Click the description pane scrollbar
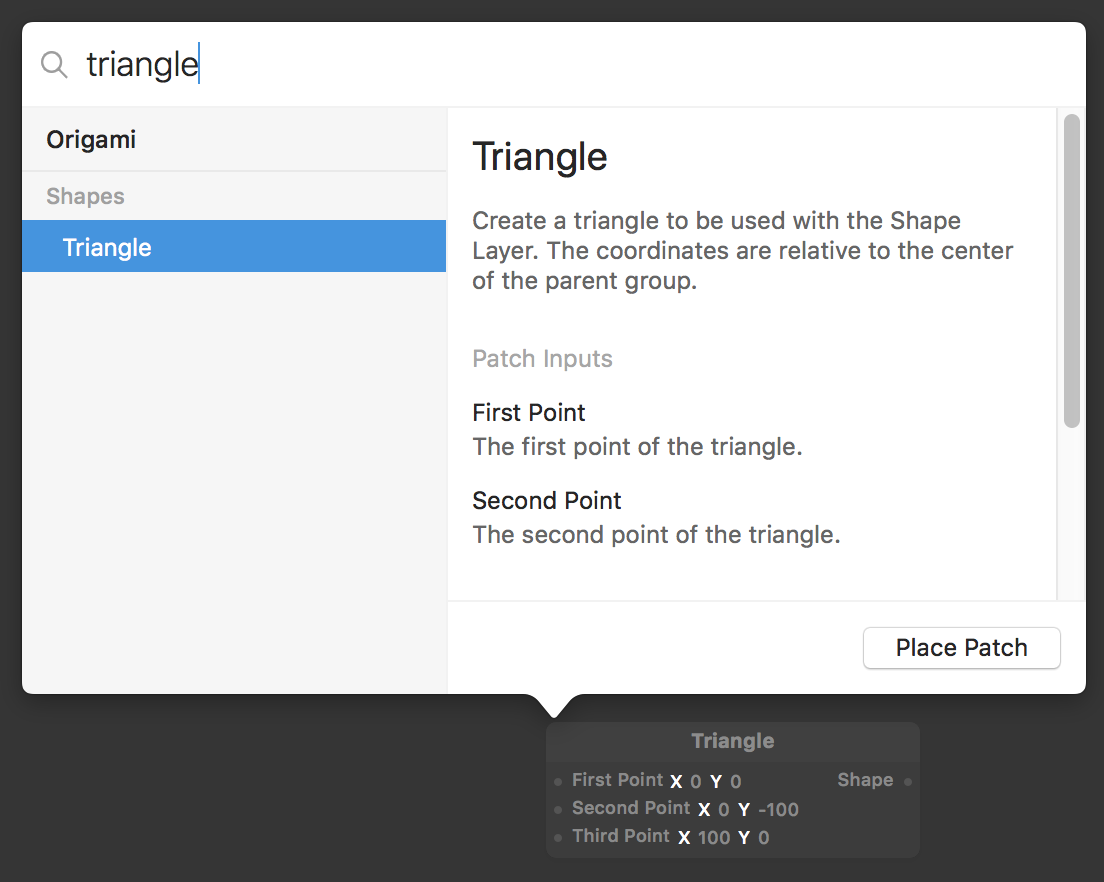Screen dimensions: 1104x882 pos(1071,271)
